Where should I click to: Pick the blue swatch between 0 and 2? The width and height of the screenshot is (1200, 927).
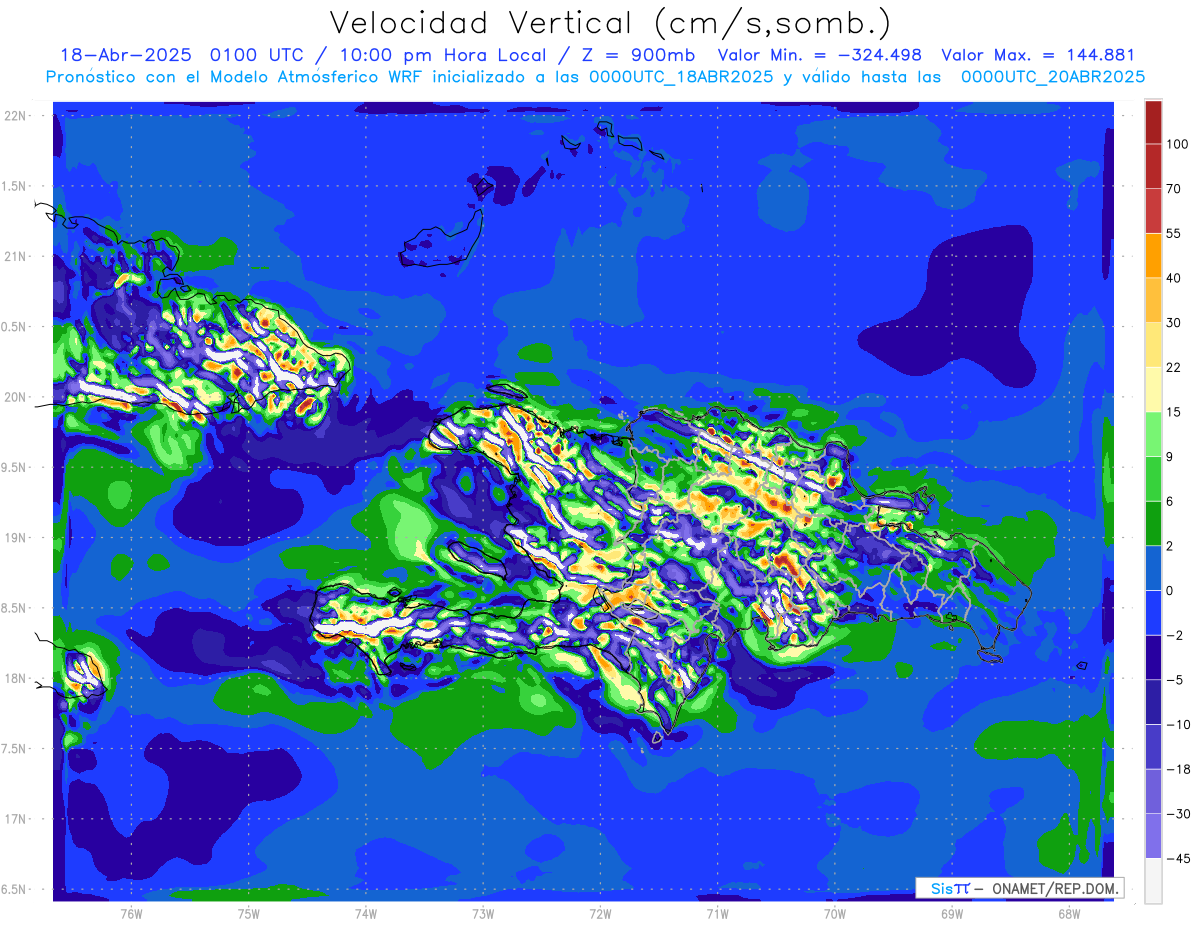(1153, 568)
